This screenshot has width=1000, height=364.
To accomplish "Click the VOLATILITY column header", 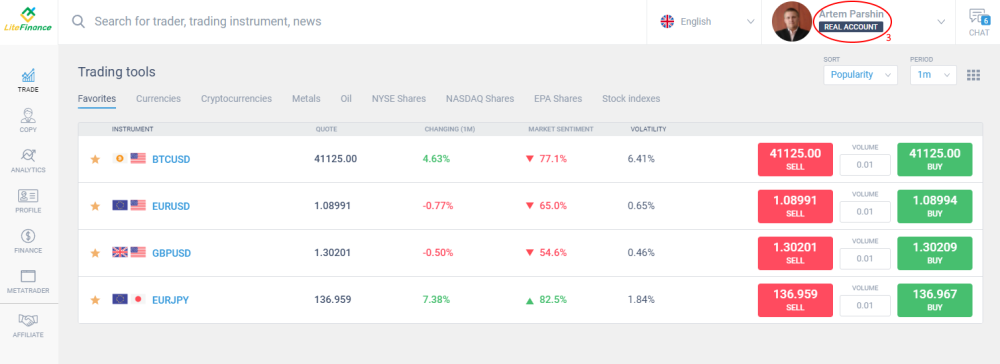I will (x=649, y=129).
